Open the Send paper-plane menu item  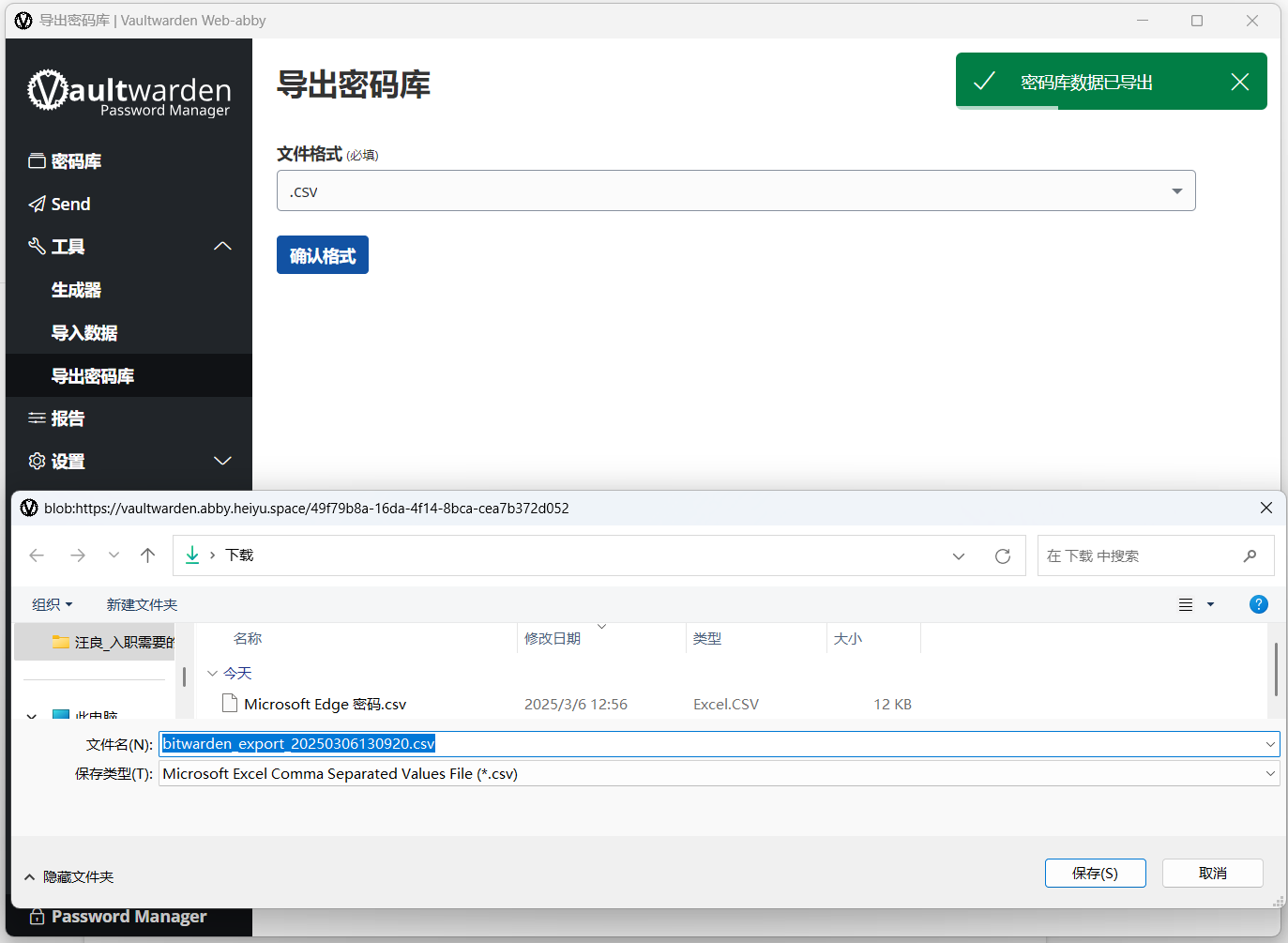coord(60,204)
